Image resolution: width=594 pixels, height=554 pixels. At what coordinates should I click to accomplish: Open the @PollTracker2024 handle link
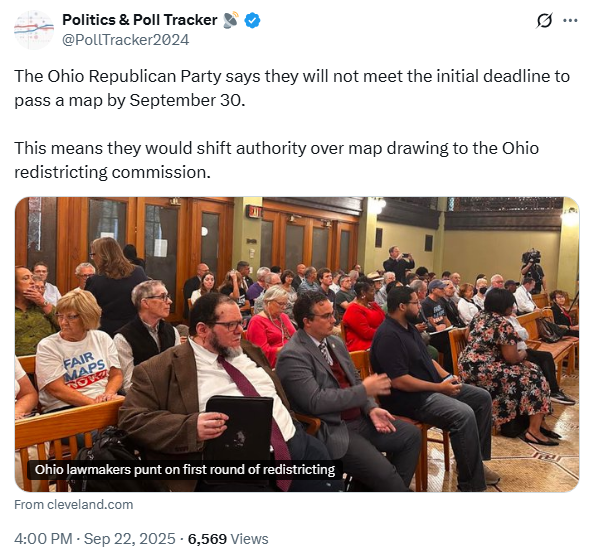(125, 40)
